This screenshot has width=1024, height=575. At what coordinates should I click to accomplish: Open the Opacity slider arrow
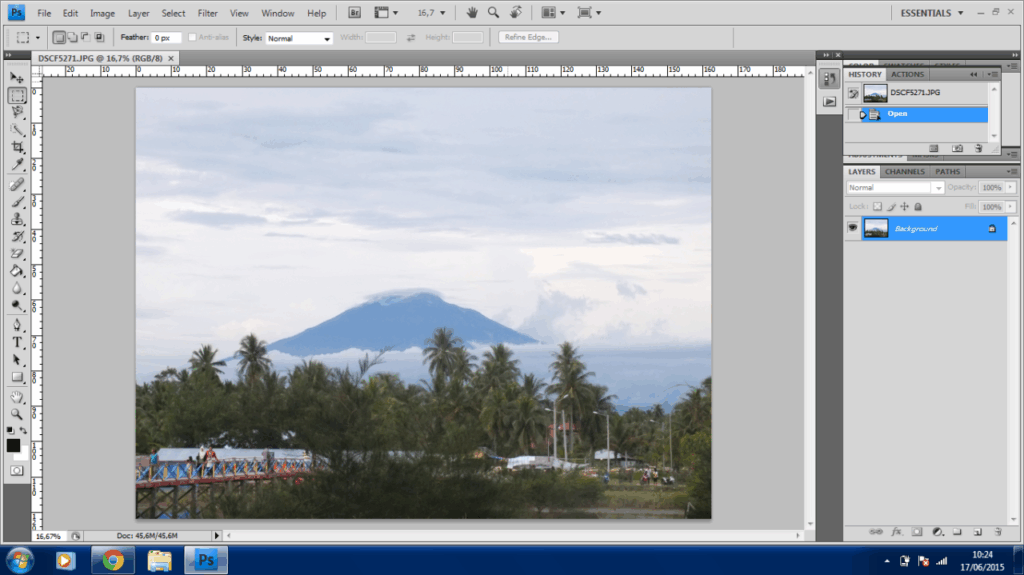(x=1011, y=188)
